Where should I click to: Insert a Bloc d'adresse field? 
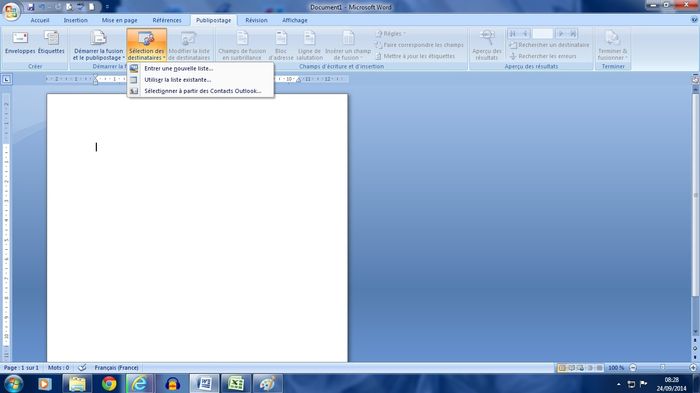point(281,46)
